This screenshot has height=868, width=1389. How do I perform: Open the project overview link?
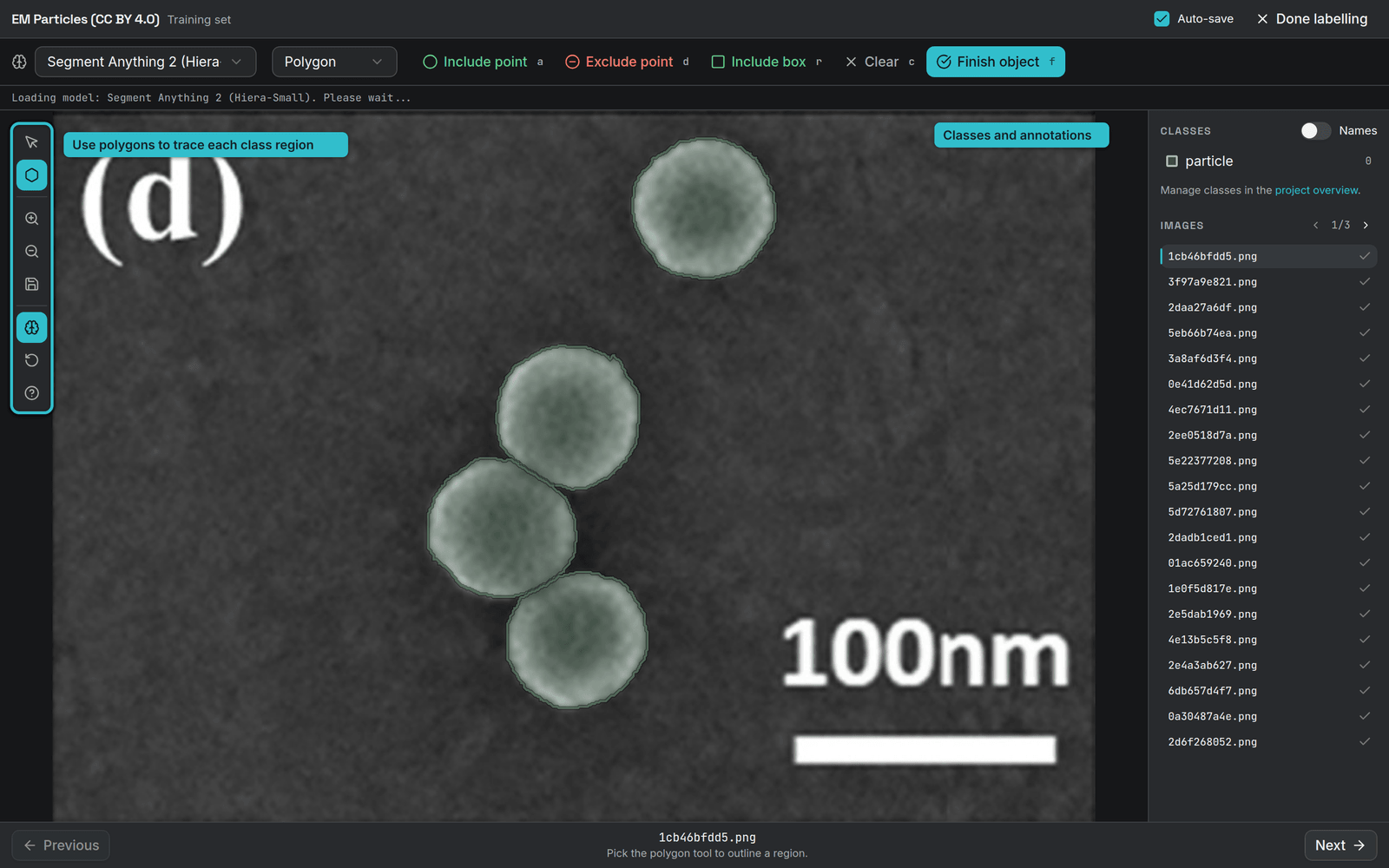pyautogui.click(x=1316, y=190)
